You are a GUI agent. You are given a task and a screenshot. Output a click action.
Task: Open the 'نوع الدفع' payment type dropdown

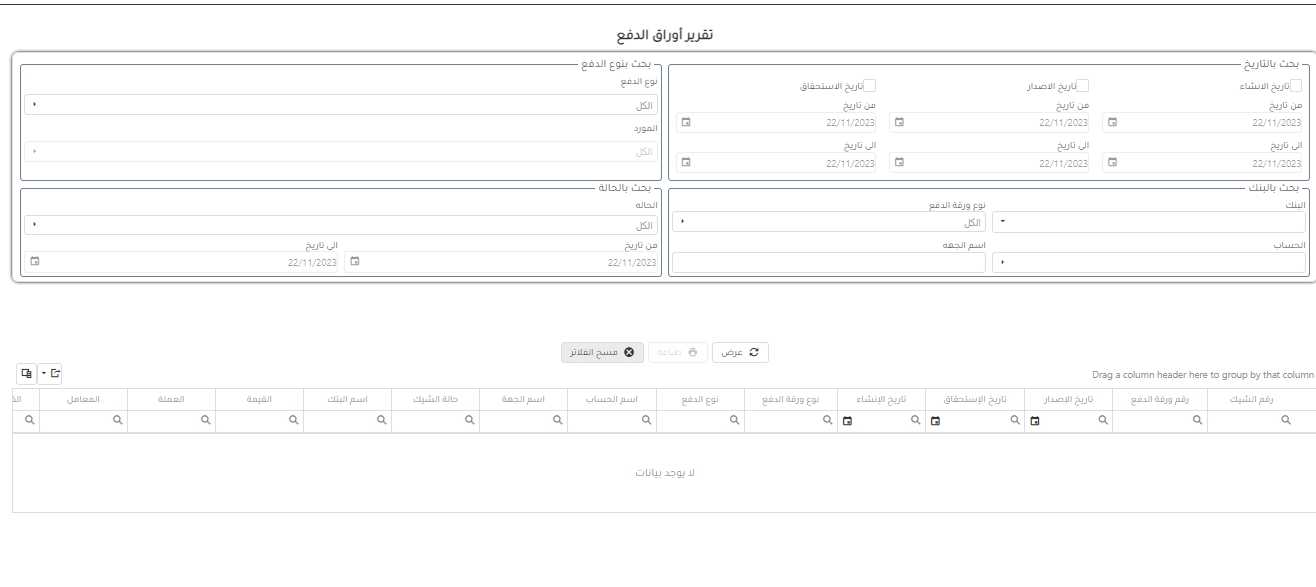pos(35,105)
